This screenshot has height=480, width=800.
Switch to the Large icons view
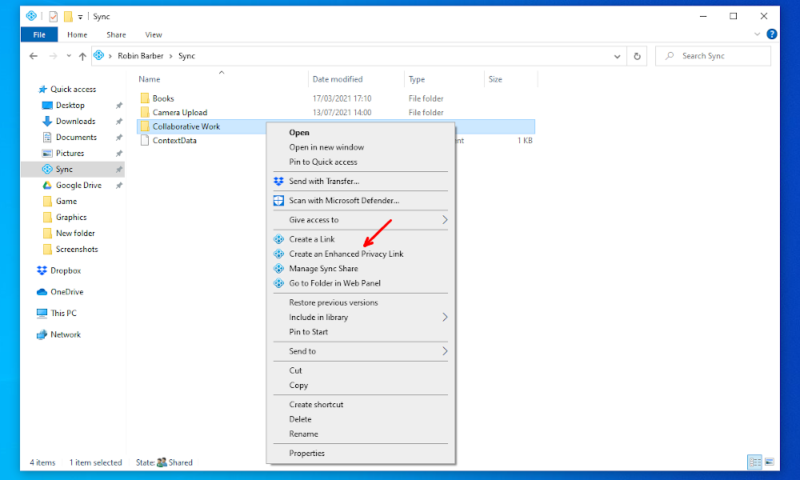(x=769, y=462)
